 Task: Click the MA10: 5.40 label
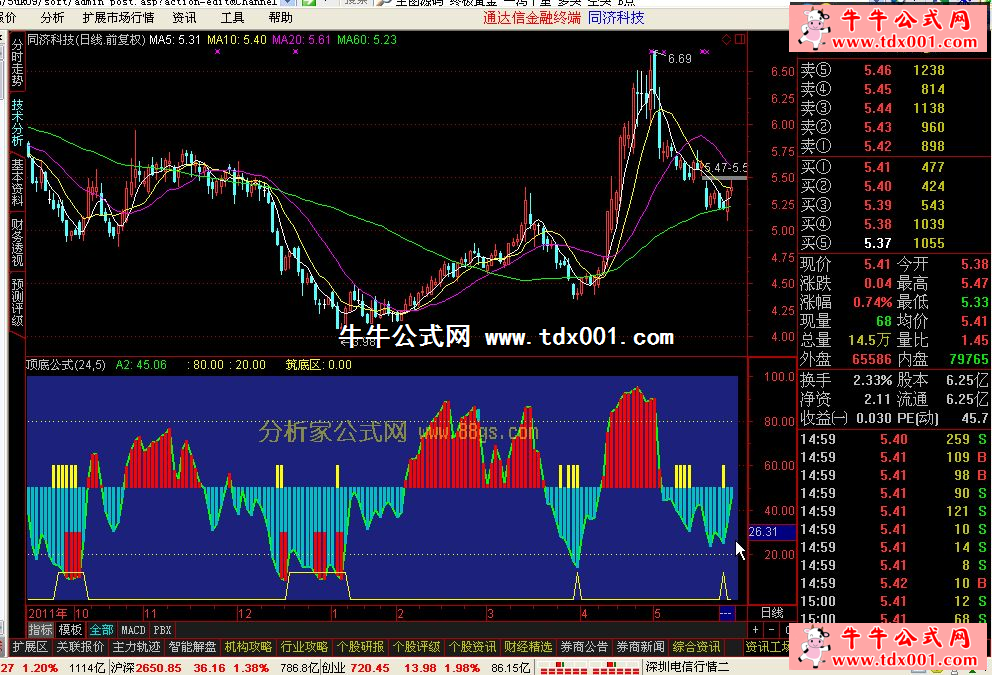coord(237,40)
